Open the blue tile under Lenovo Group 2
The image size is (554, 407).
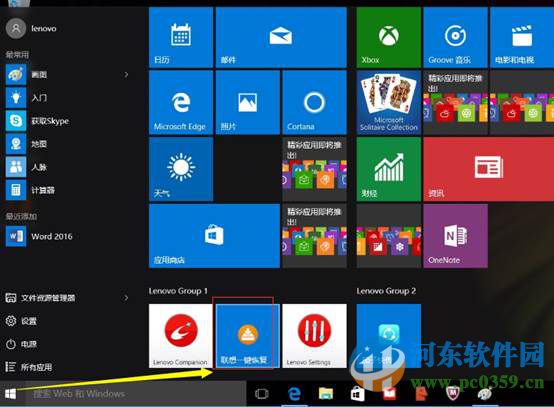tap(389, 336)
